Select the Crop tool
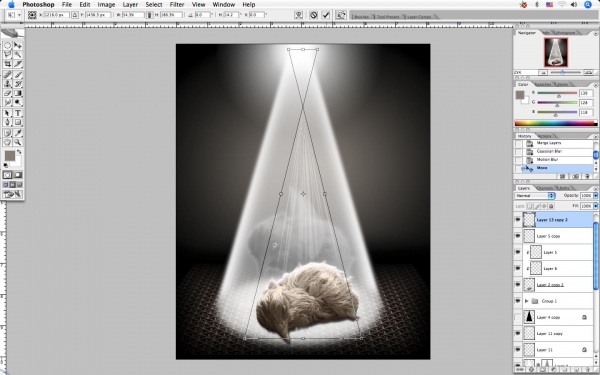Screen dimensions: 600x375 pyautogui.click(x=7, y=64)
